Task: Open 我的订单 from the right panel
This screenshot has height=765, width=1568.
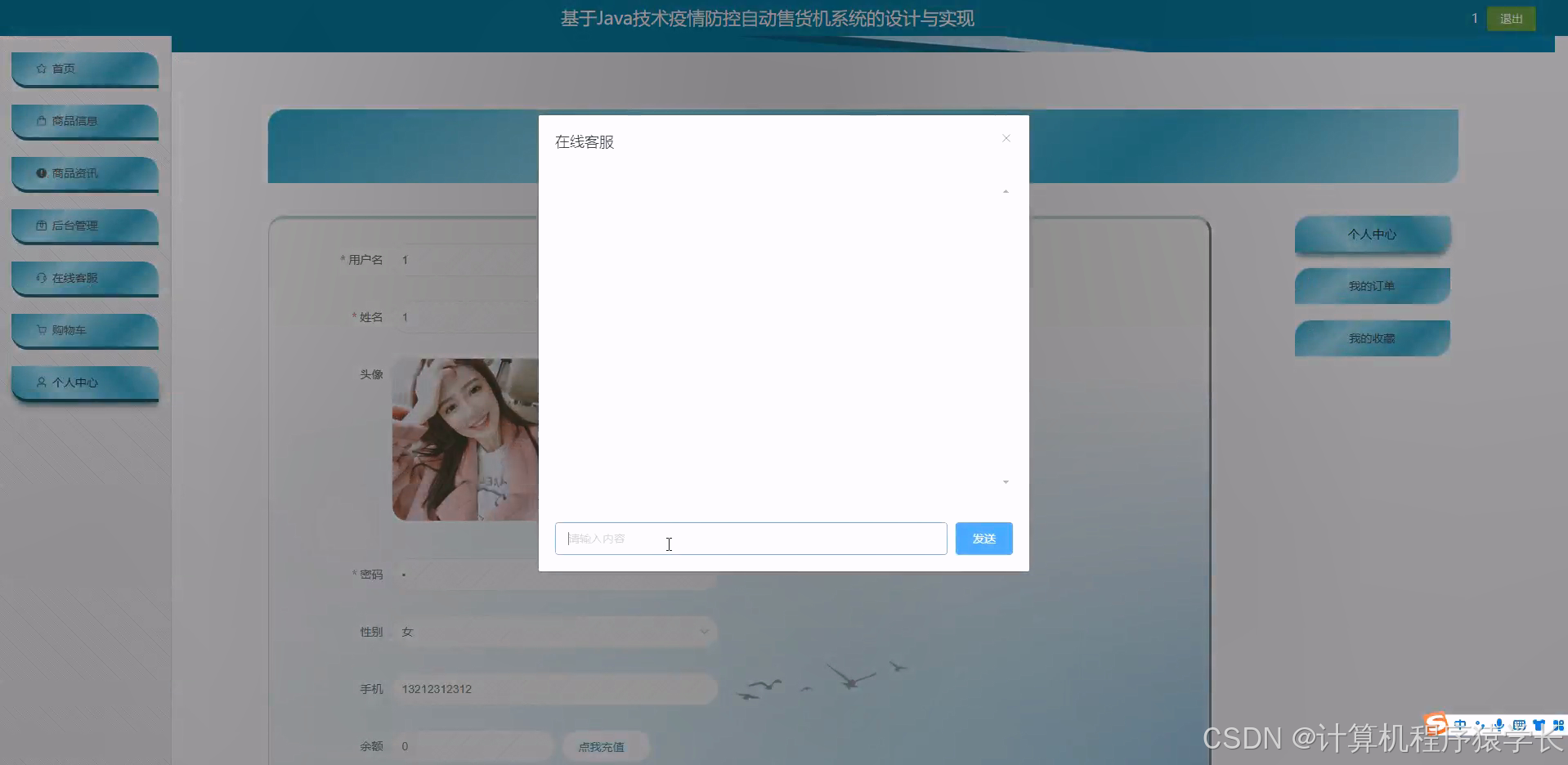Action: 1372,285
